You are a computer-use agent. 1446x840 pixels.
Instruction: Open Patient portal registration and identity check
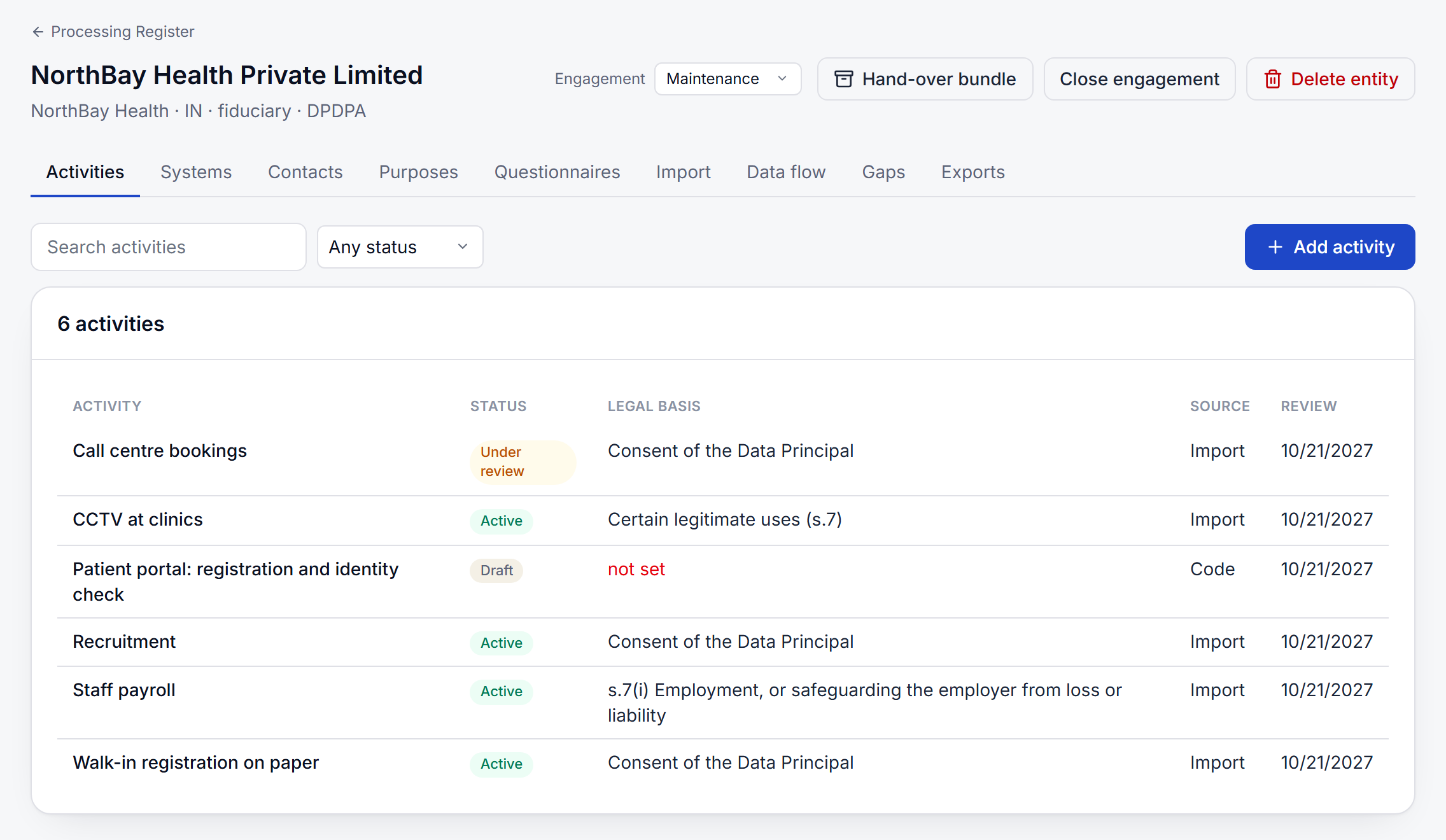(235, 582)
